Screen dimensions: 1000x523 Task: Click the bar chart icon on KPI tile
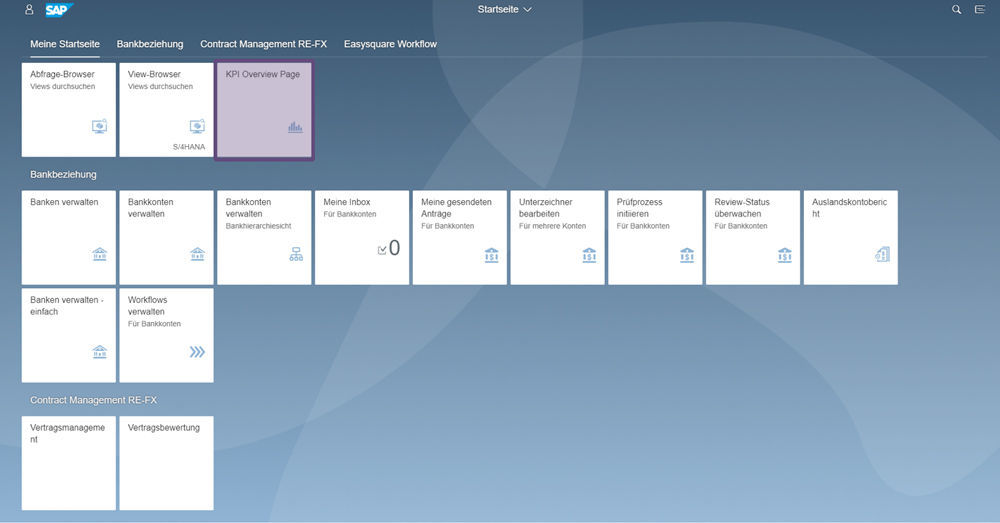pyautogui.click(x=295, y=127)
